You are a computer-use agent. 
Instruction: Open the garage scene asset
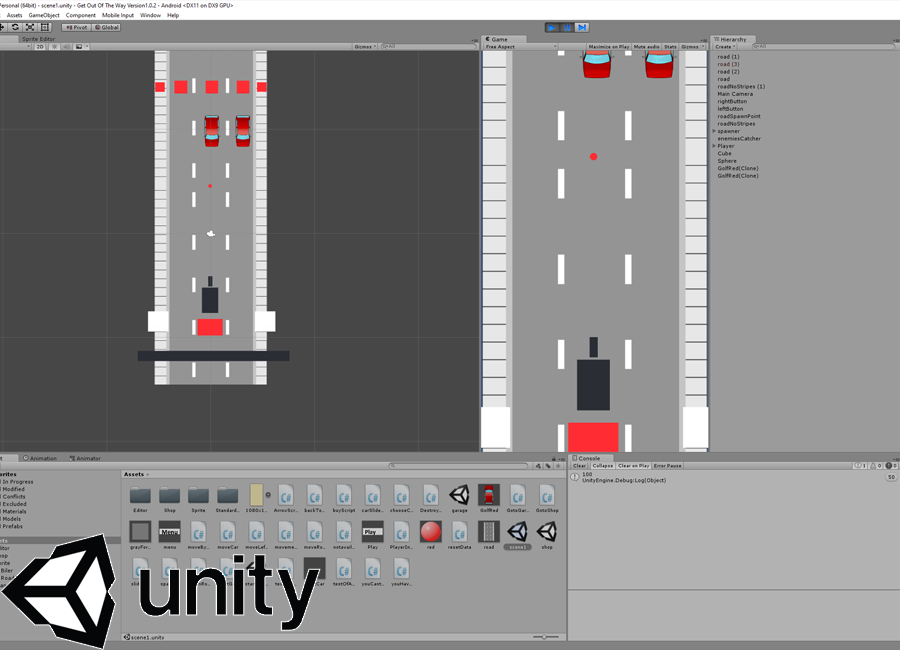pos(459,494)
